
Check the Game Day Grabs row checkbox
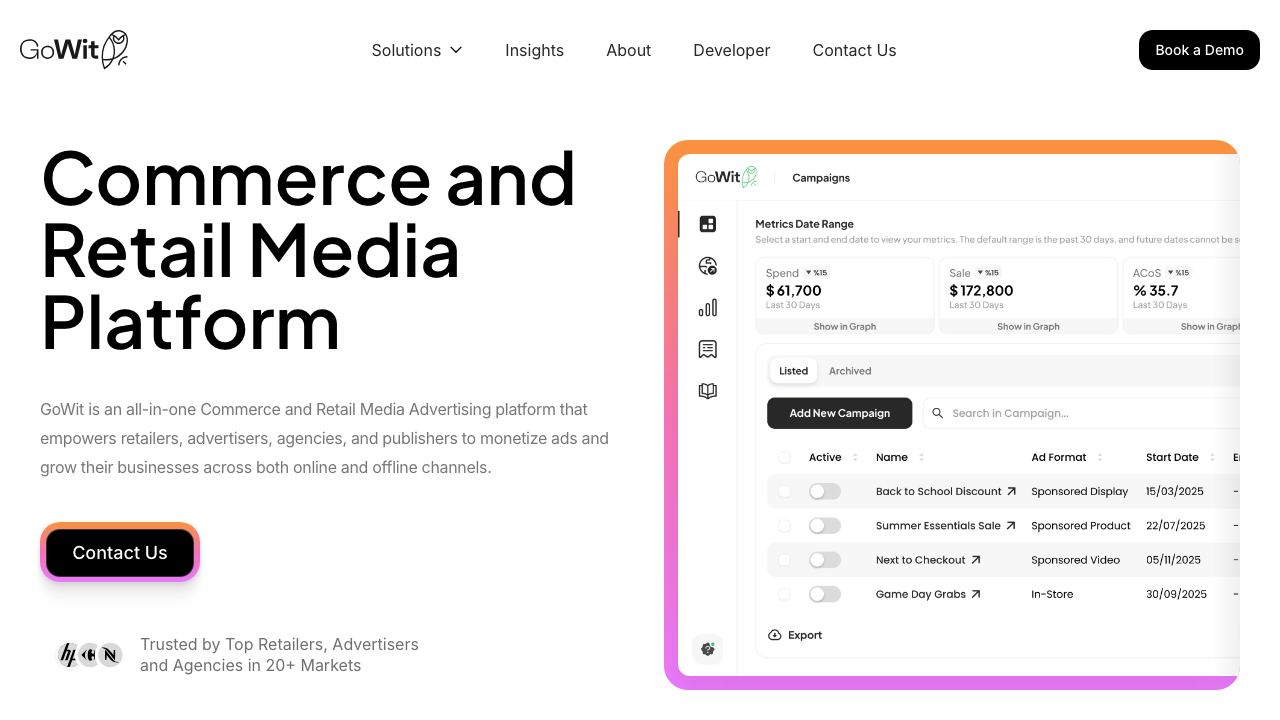coord(784,594)
